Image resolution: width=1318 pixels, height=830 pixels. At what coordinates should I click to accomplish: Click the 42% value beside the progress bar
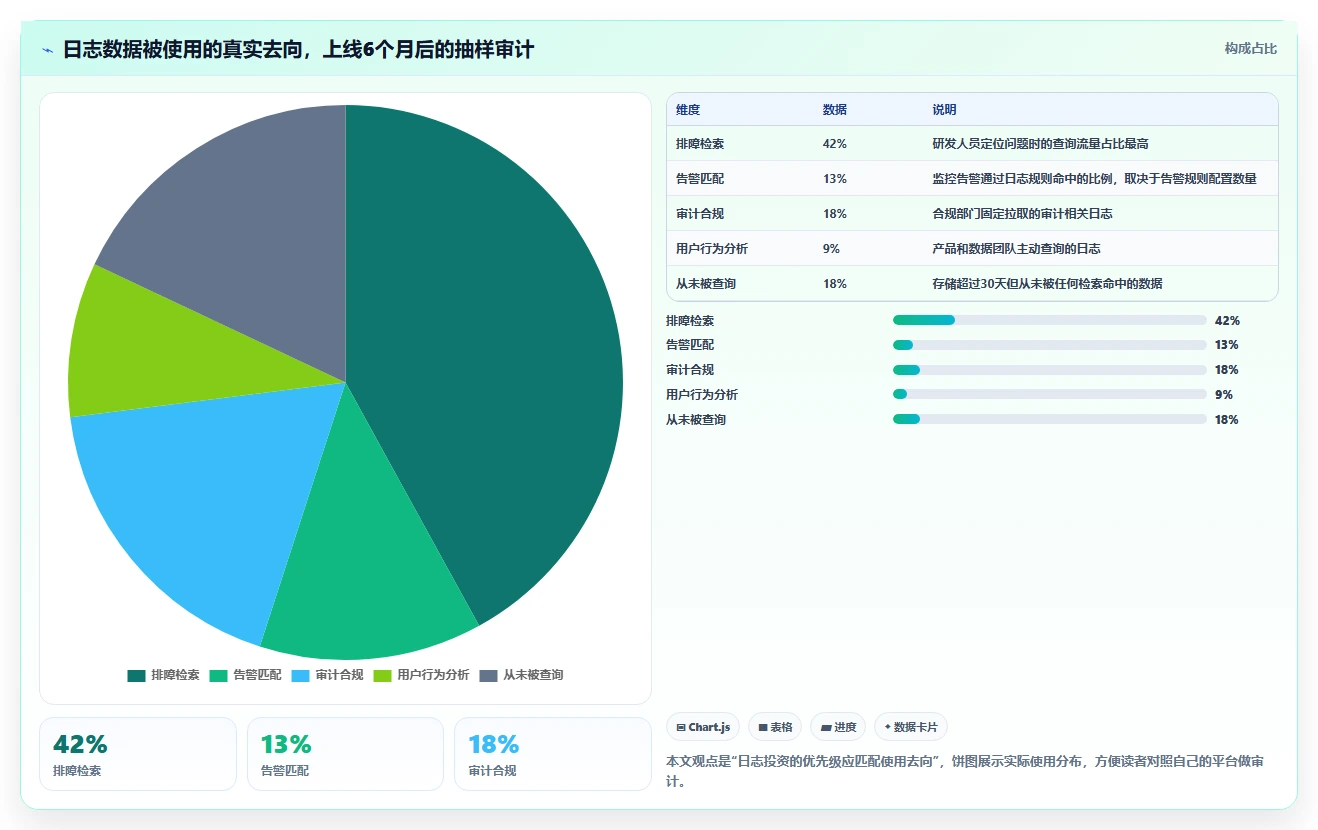tap(1227, 321)
